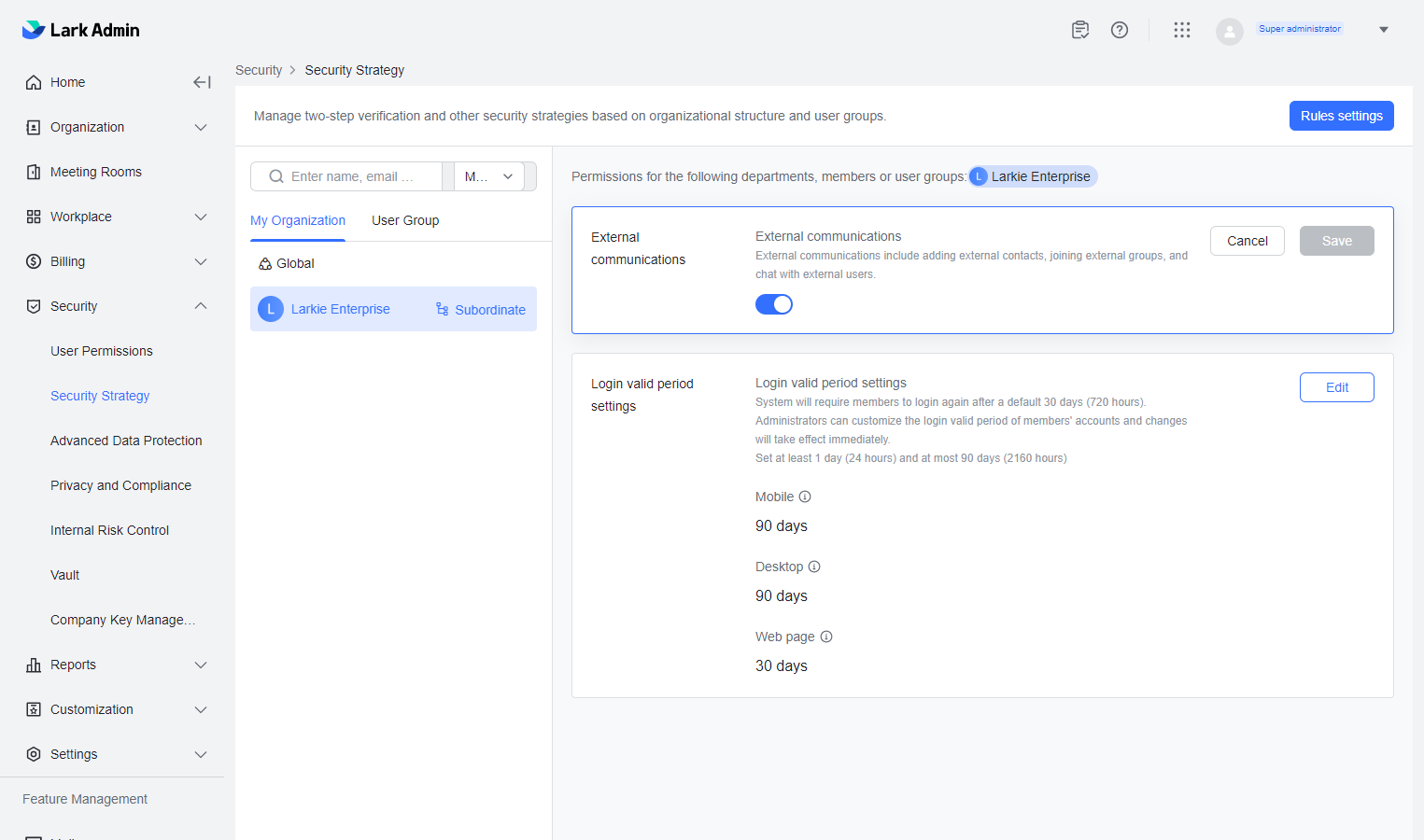
Task: Click the user avatar icon
Action: (1230, 32)
